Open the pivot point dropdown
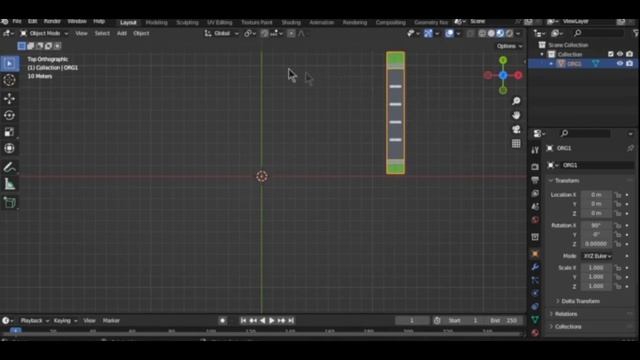Screen dimensions: 640x360 [x=249, y=33]
